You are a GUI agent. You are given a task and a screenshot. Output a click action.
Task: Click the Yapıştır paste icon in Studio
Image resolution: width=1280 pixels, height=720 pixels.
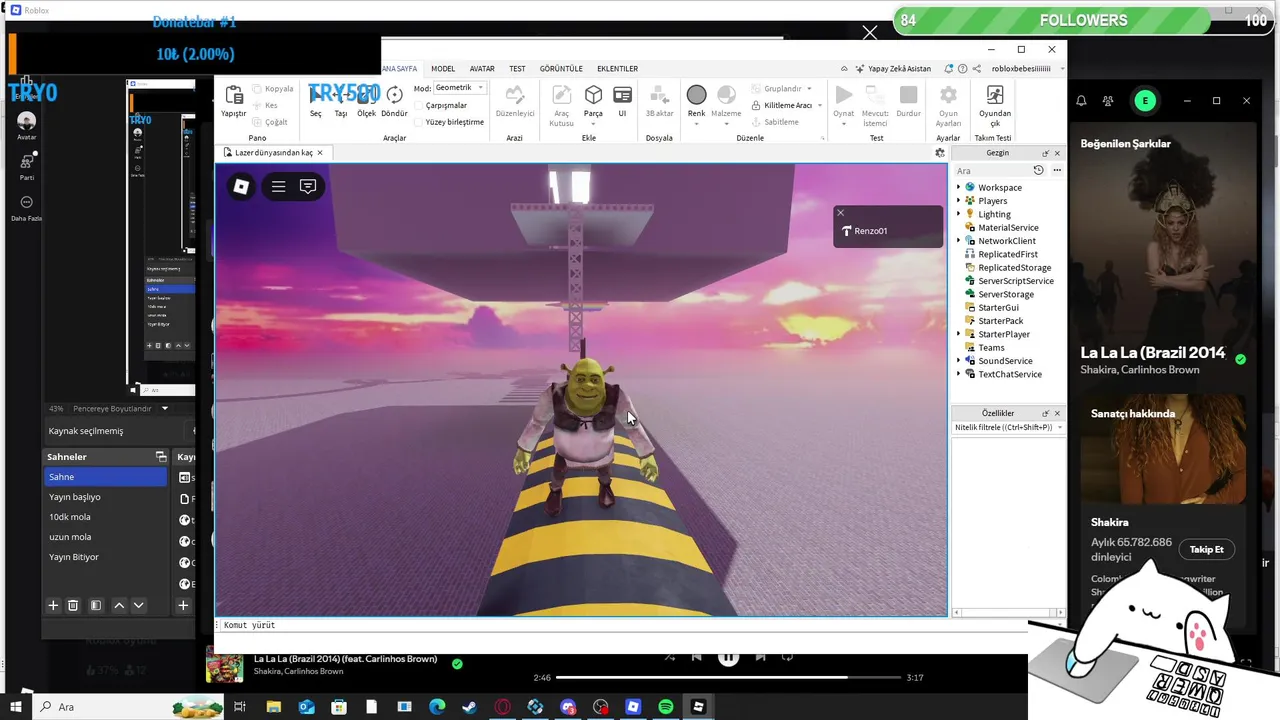[233, 95]
